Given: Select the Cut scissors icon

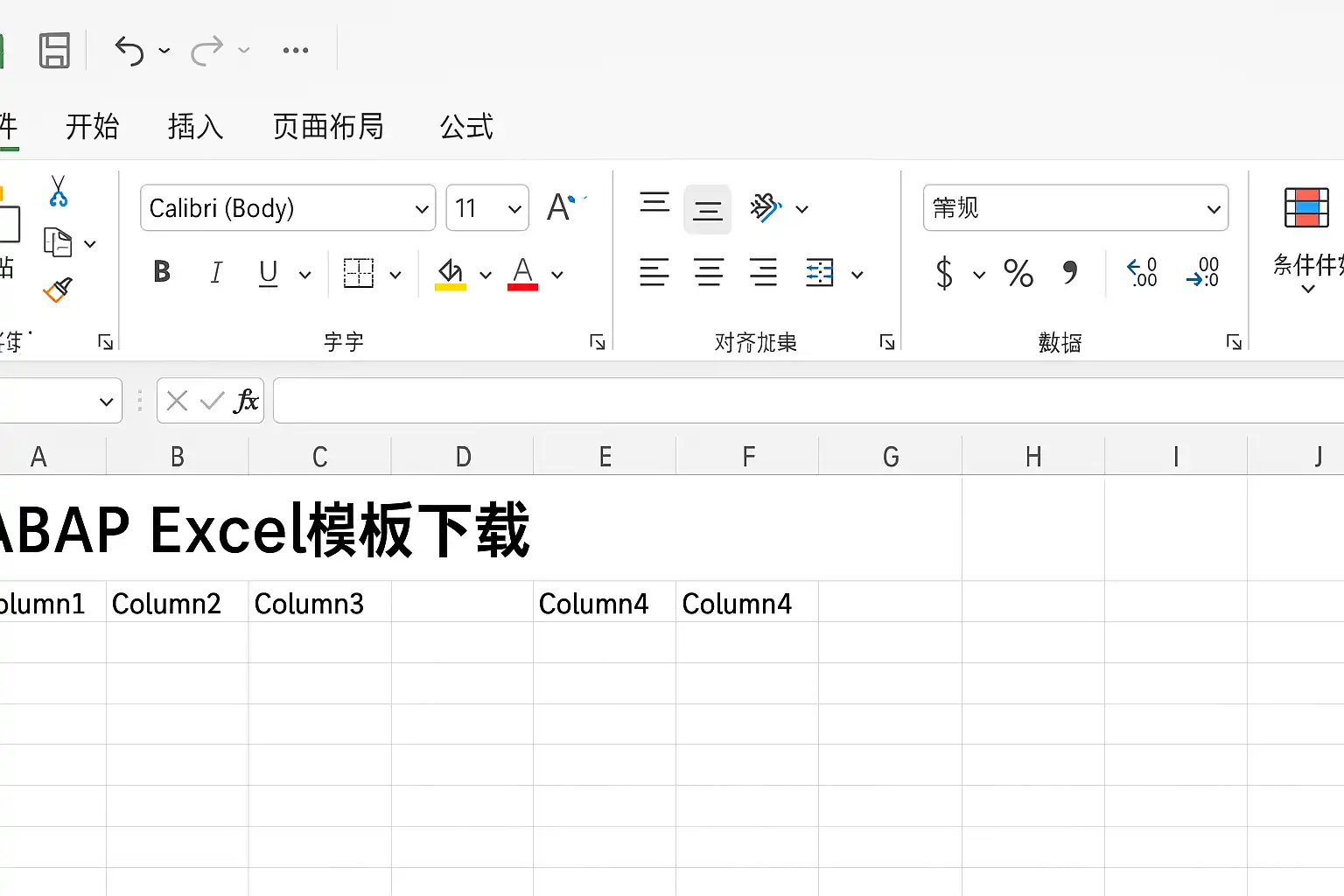Looking at the screenshot, I should coord(58,191).
